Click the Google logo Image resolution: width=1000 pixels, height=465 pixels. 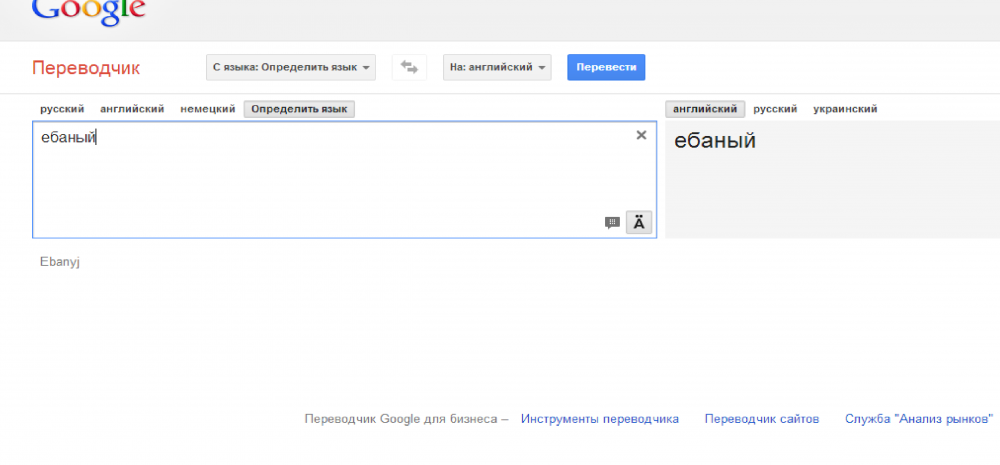[x=88, y=10]
